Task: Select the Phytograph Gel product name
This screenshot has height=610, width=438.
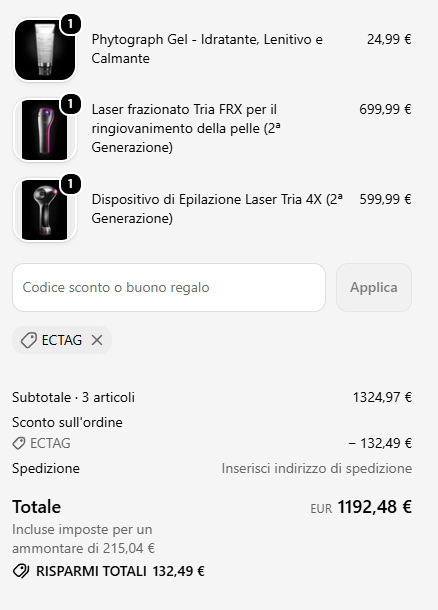Action: [x=207, y=49]
